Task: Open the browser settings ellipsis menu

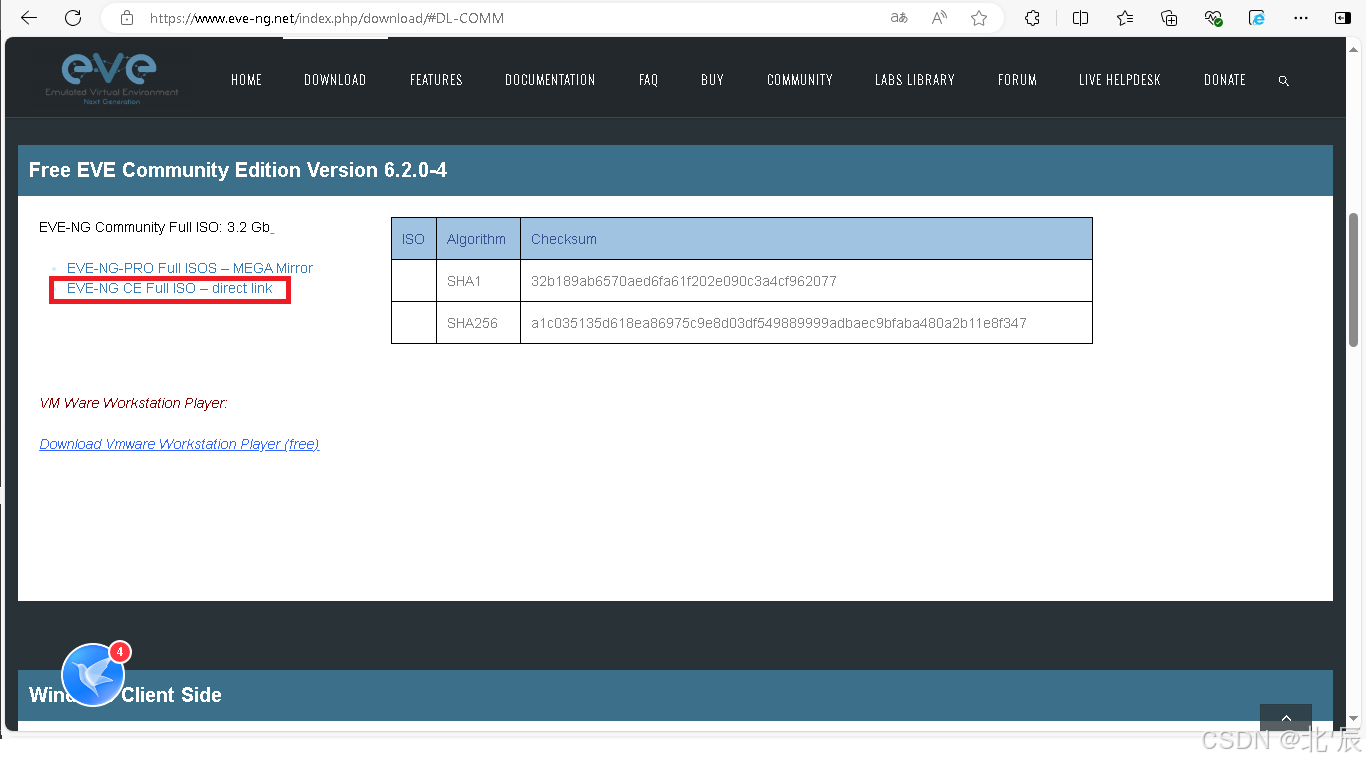Action: point(1301,18)
